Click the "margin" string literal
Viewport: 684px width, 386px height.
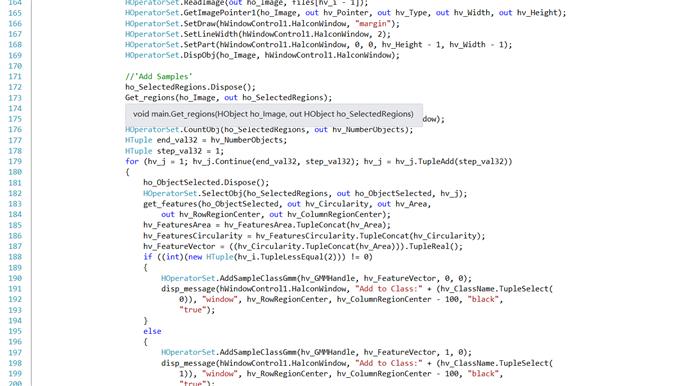[x=373, y=24]
